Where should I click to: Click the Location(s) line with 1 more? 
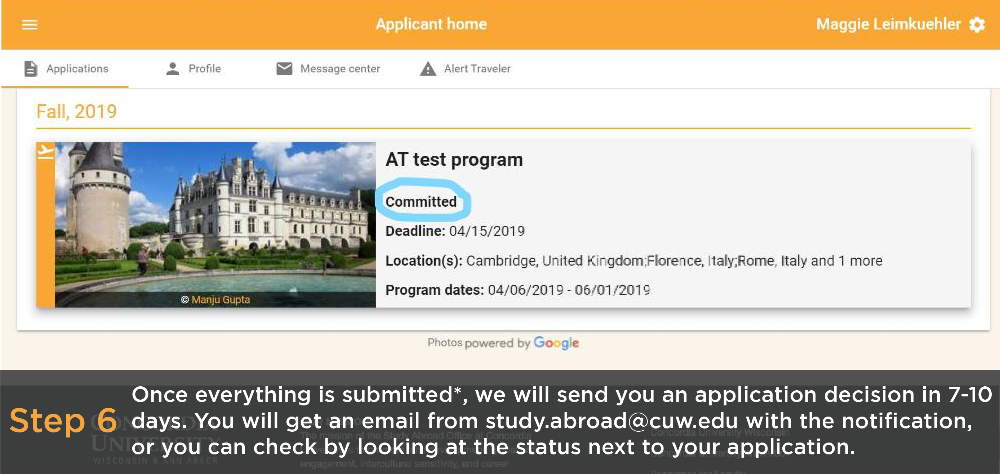pyautogui.click(x=634, y=261)
